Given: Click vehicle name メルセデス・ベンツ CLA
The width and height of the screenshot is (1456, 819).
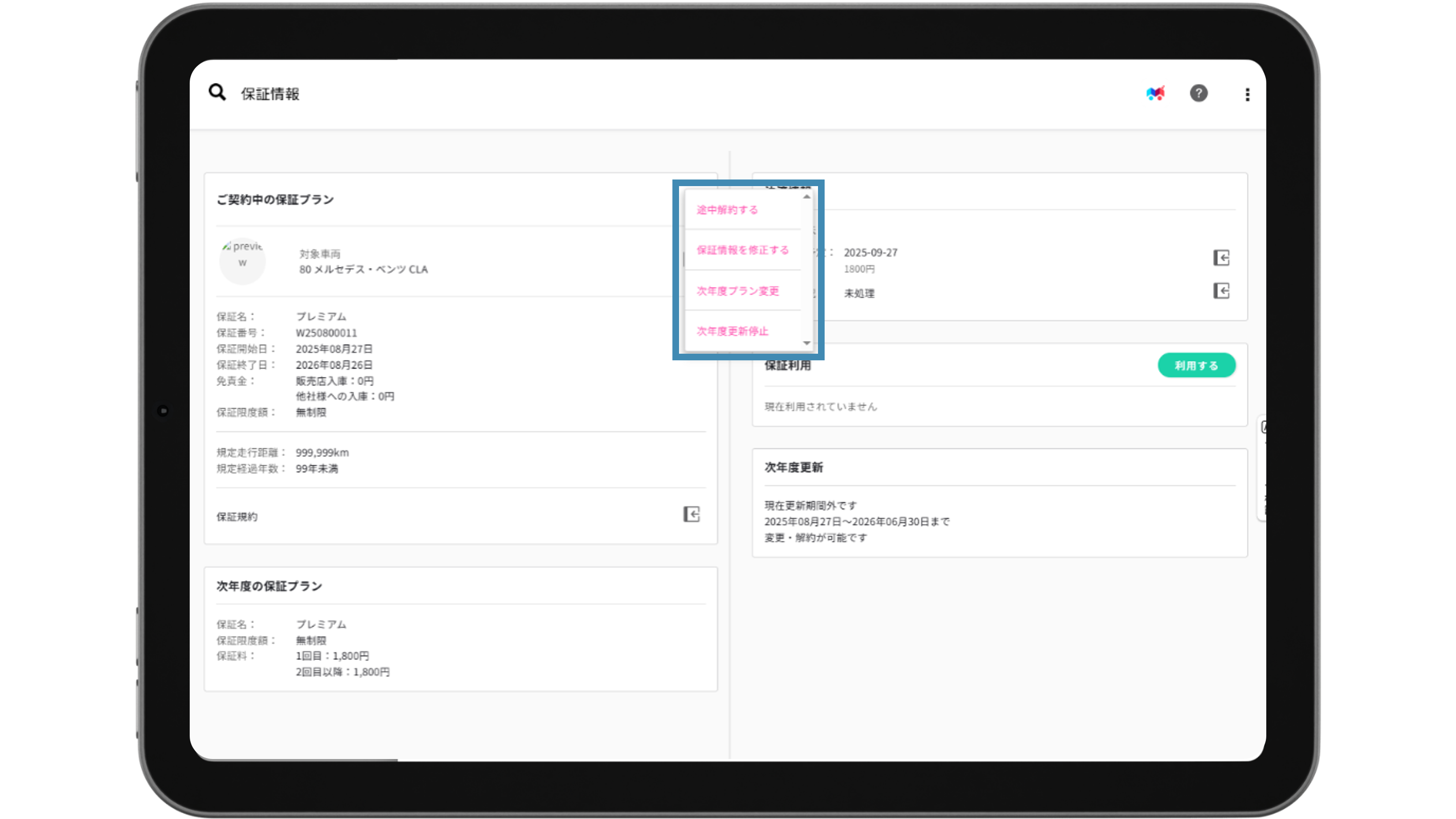Looking at the screenshot, I should pos(364,269).
